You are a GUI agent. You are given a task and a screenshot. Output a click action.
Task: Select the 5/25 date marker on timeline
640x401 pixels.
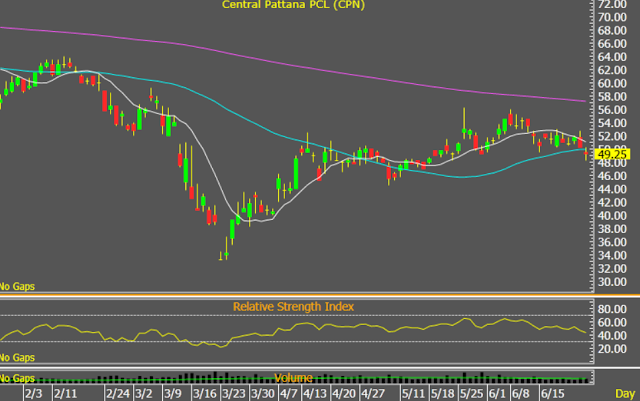[x=471, y=394]
